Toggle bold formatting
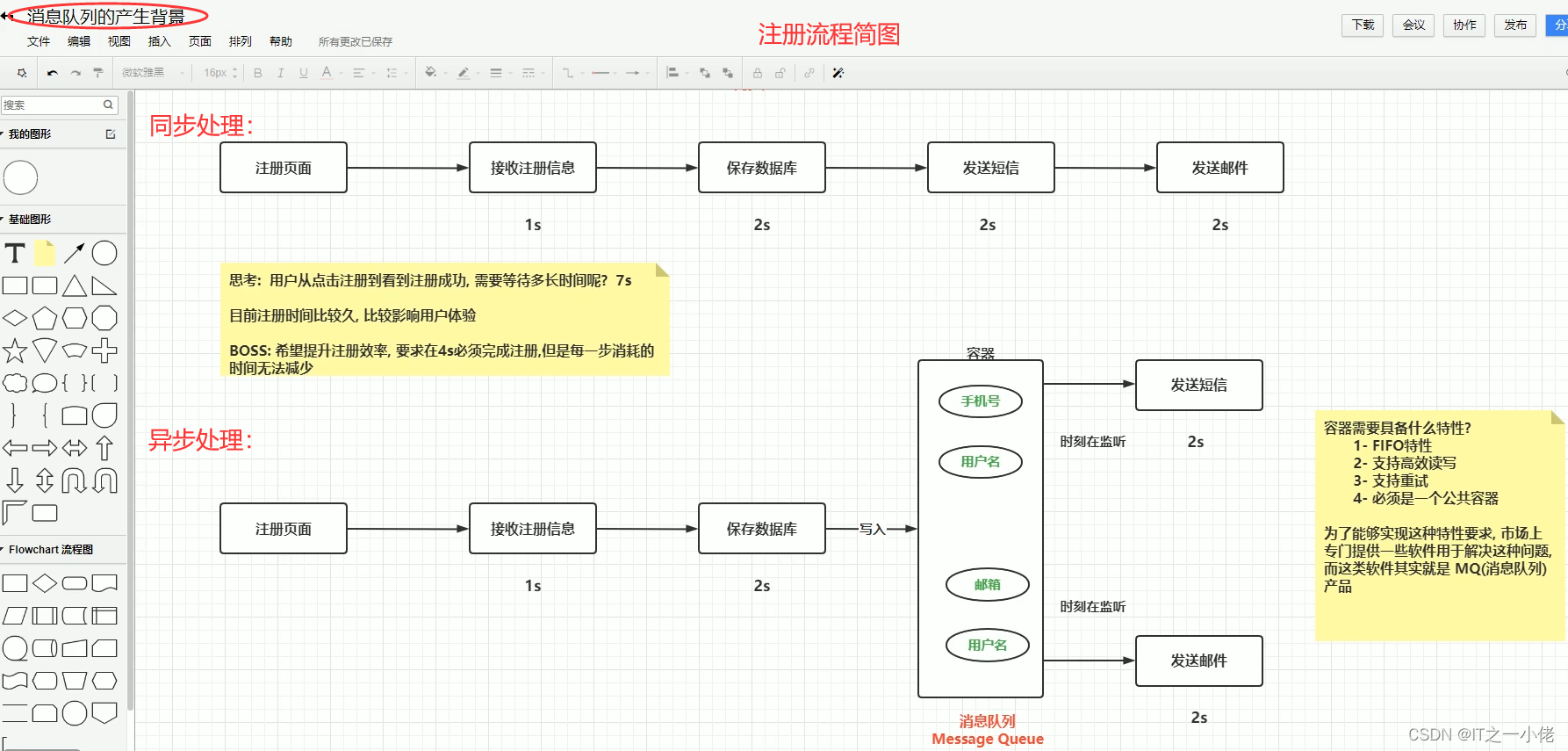 coord(258,73)
